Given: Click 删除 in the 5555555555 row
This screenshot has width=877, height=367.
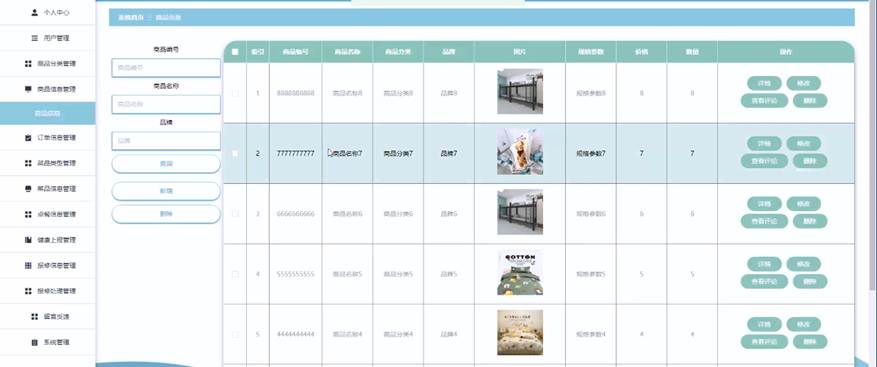Looking at the screenshot, I should (x=810, y=281).
